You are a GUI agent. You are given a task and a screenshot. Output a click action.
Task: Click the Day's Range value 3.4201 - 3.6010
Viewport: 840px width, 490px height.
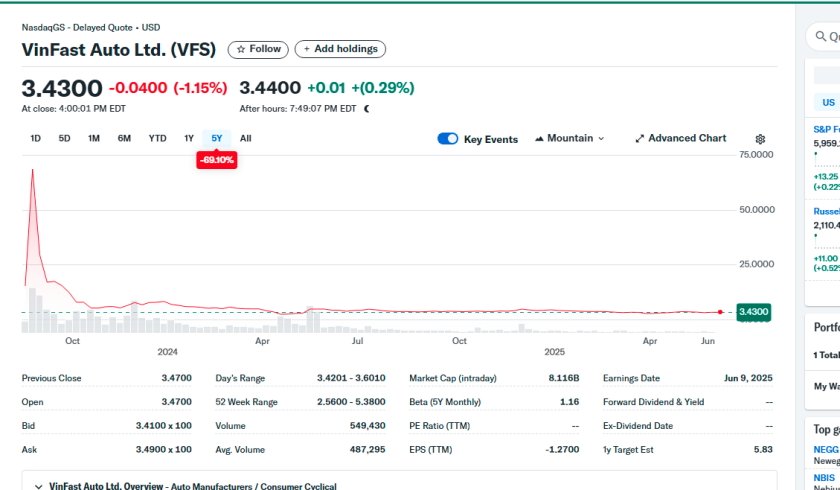click(351, 378)
